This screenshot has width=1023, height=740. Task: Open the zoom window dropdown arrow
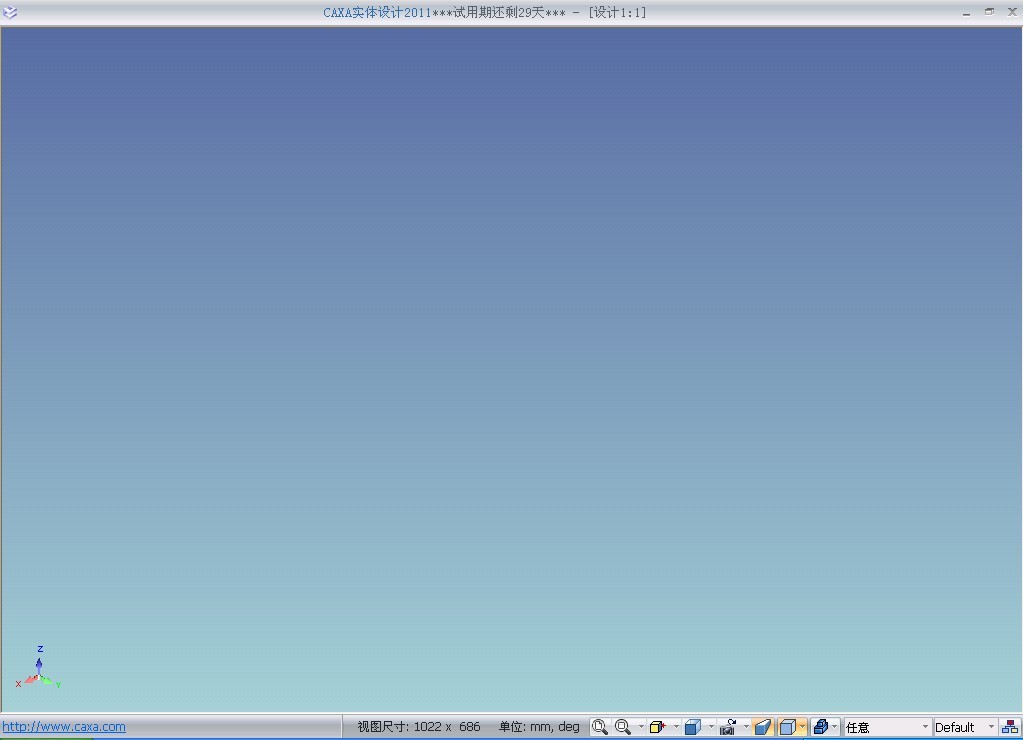(x=641, y=726)
